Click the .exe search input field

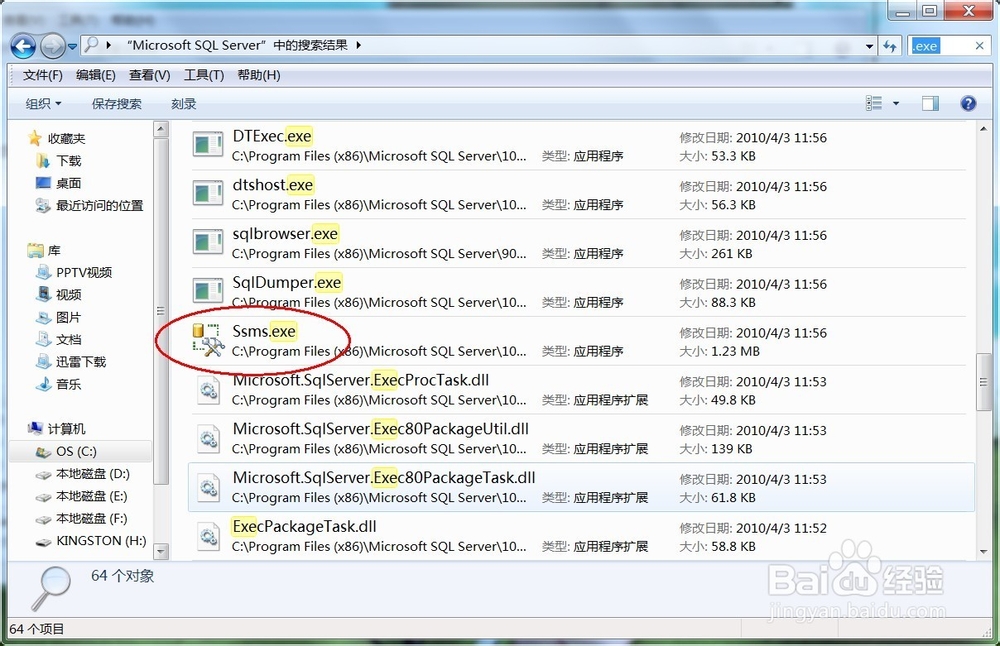pos(941,46)
